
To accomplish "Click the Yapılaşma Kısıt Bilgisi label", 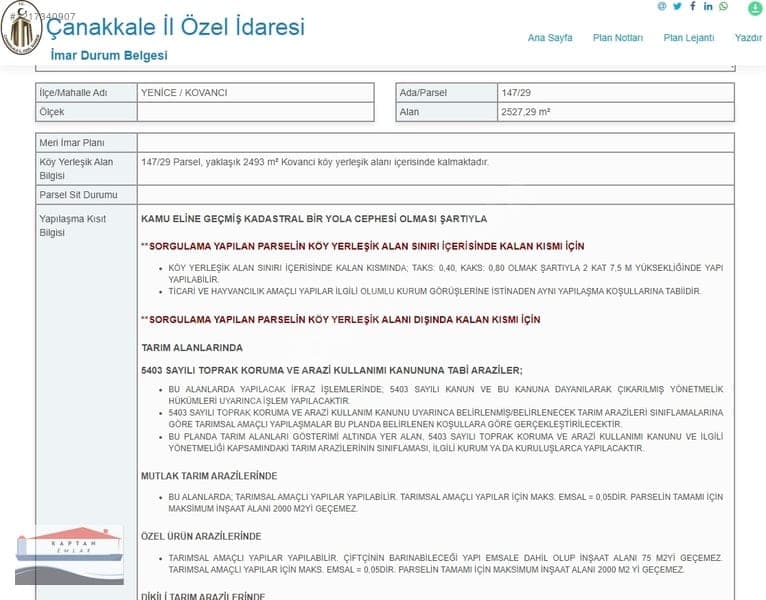I will coord(72,226).
